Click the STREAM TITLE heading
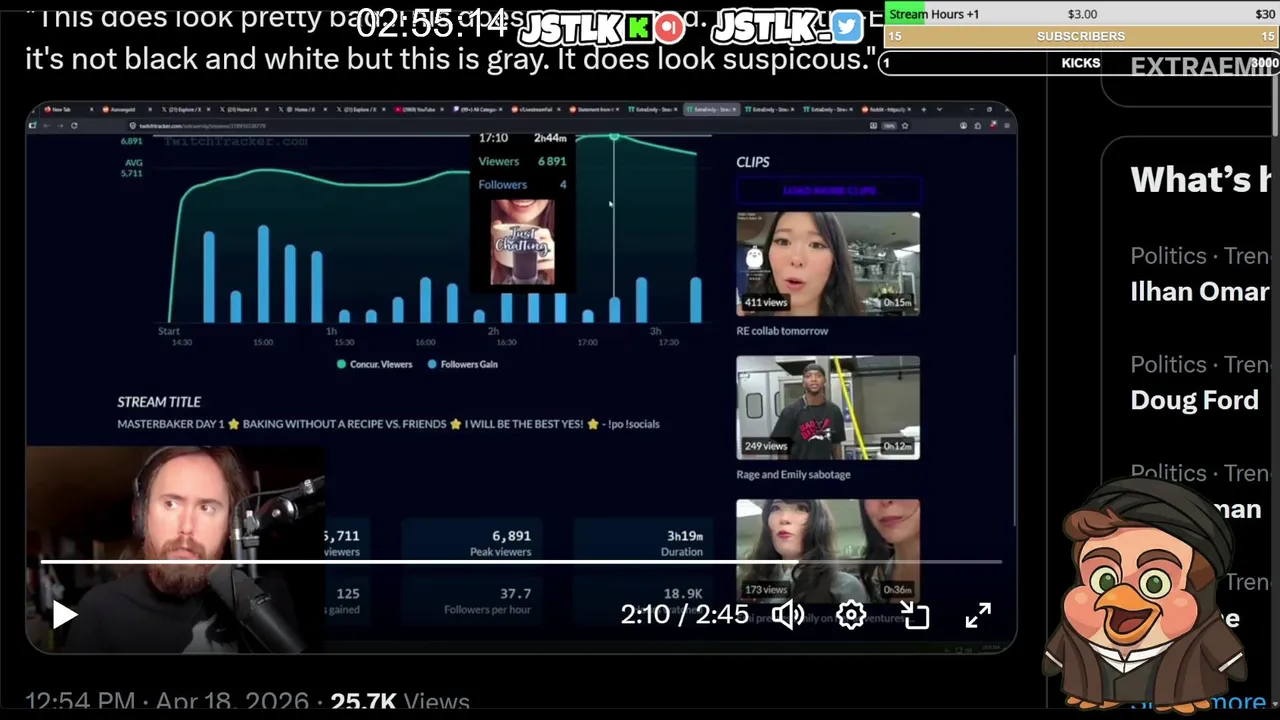The width and height of the screenshot is (1280, 720). pos(159,402)
